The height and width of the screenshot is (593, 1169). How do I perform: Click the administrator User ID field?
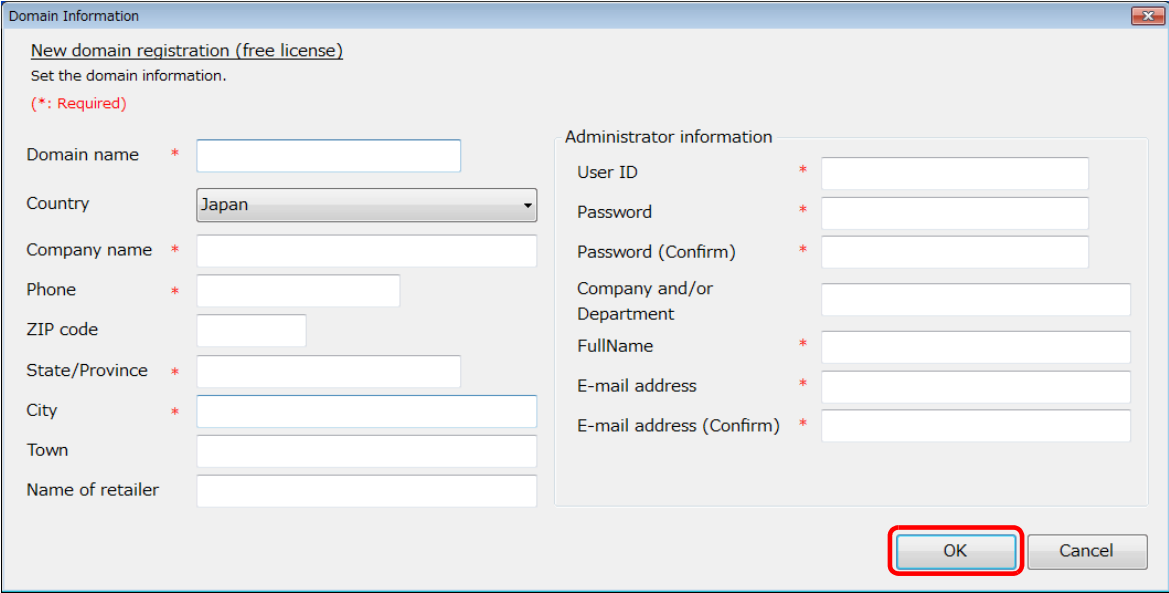tap(954, 173)
